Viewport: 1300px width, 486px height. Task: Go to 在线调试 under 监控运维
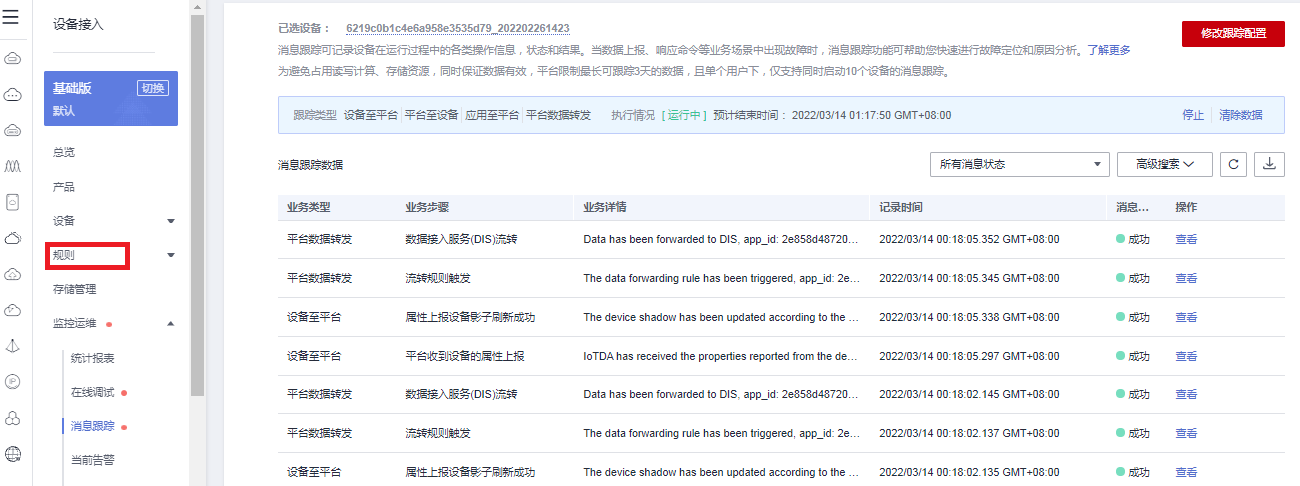point(93,392)
